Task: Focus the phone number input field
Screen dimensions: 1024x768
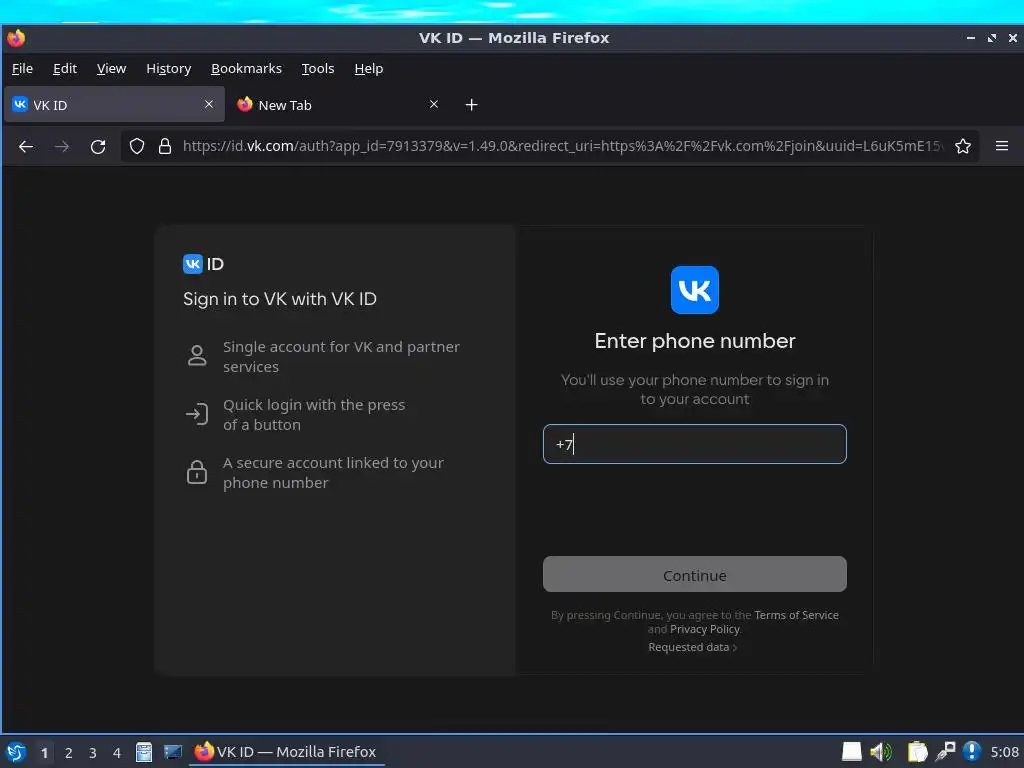Action: 694,444
